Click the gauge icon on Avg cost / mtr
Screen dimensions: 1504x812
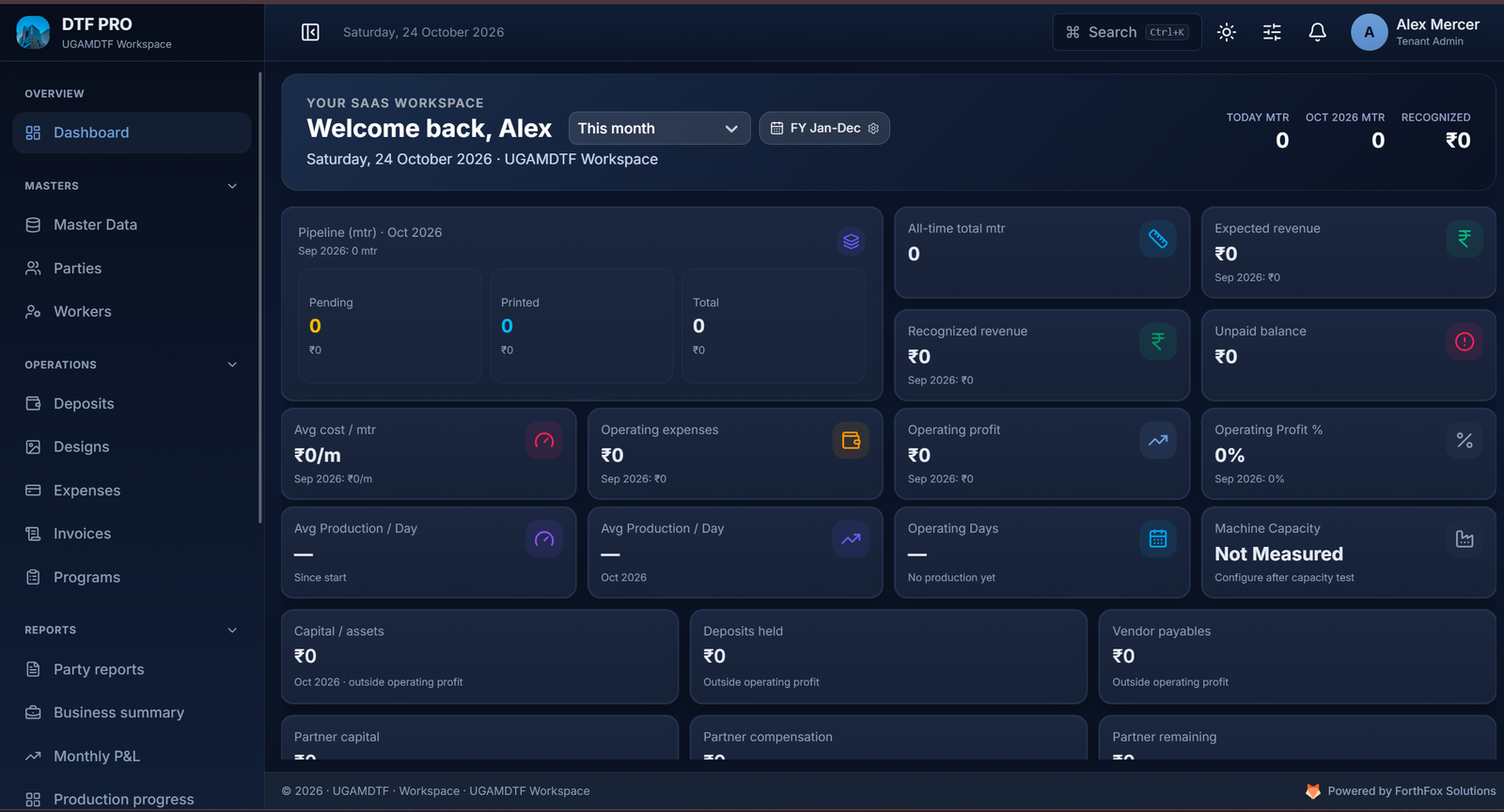click(x=544, y=441)
